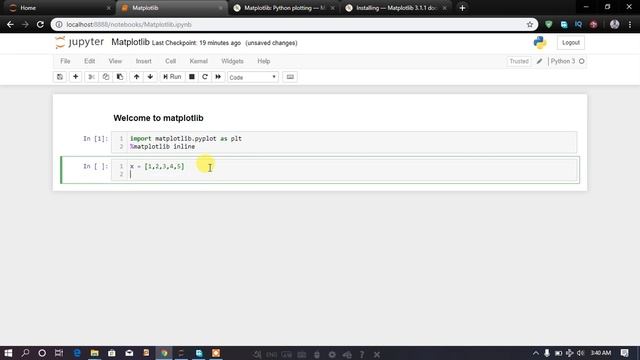
Task: Open File Explorer from taskbar
Action: [x=94, y=353]
